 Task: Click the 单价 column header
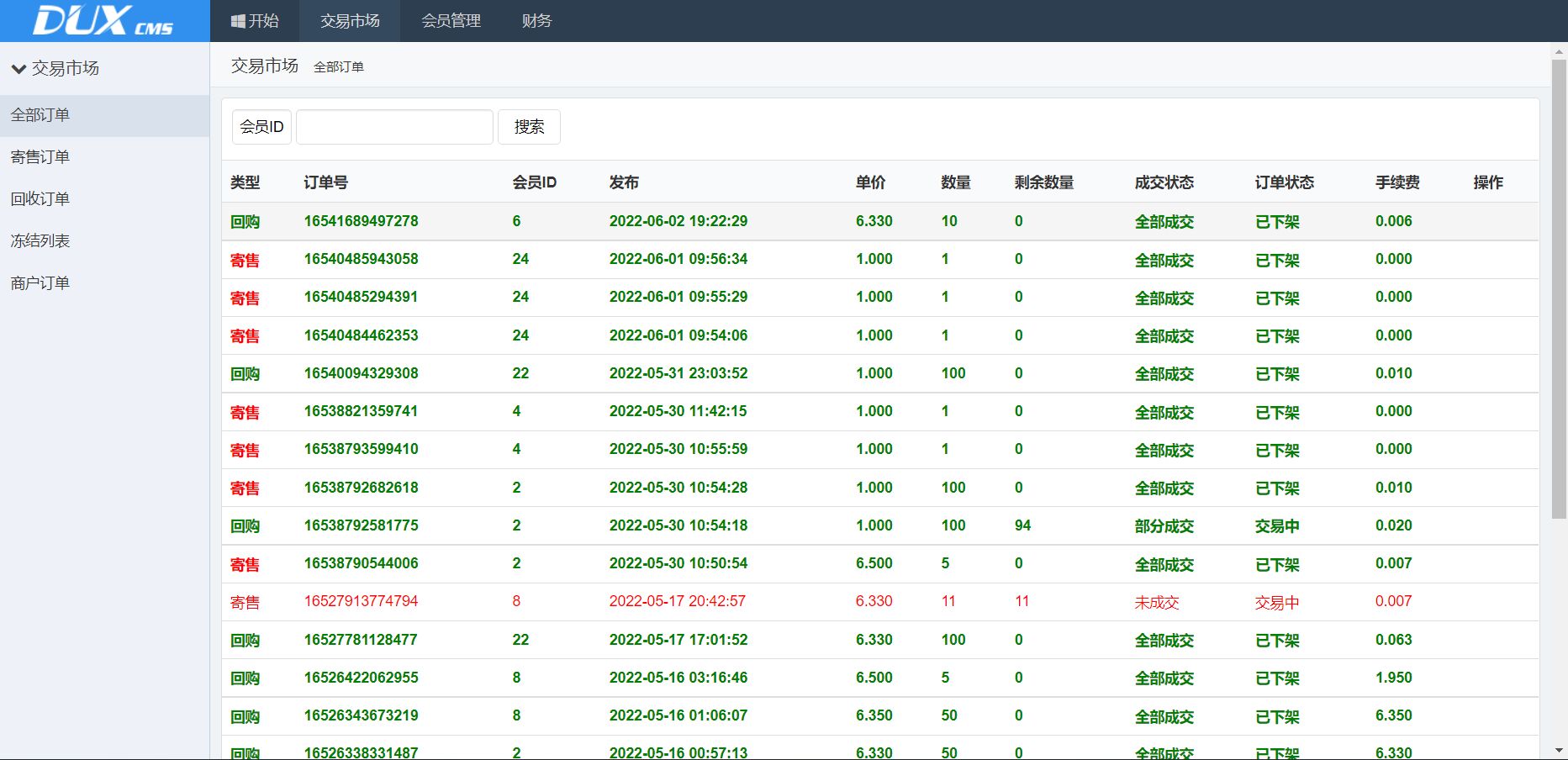(x=870, y=182)
